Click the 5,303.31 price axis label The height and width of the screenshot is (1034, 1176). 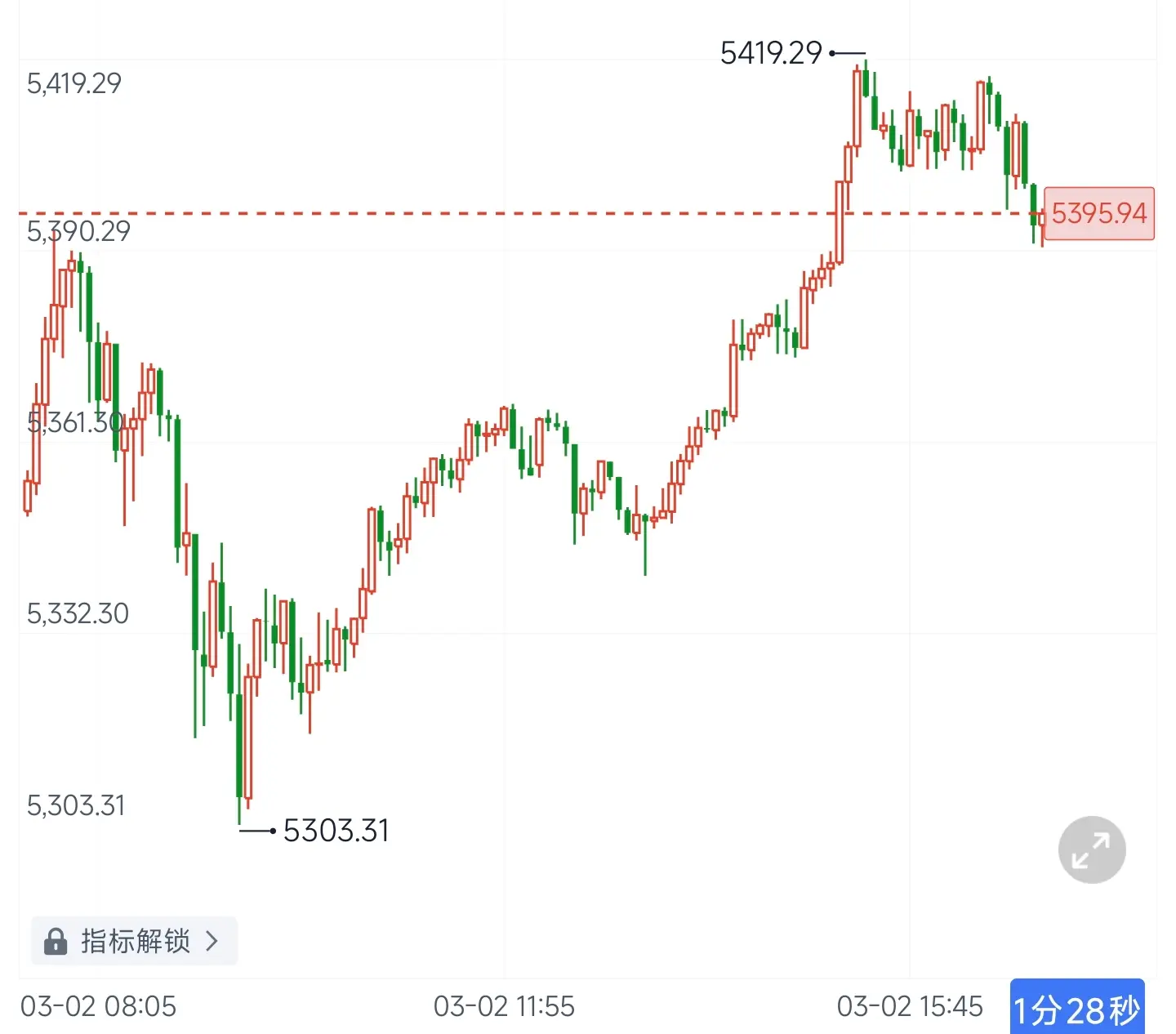76,805
